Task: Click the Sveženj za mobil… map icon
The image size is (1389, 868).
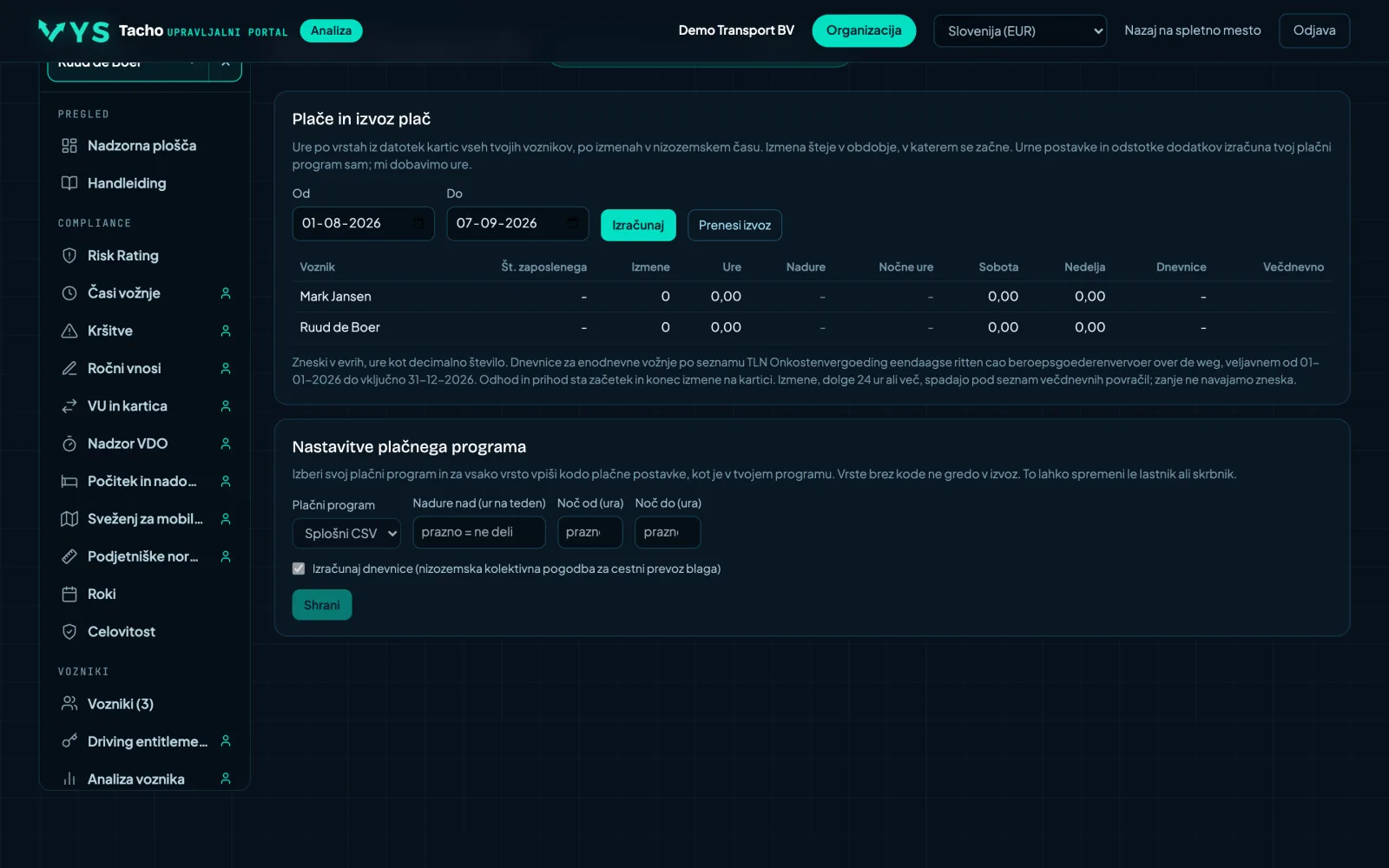Action: 69,519
